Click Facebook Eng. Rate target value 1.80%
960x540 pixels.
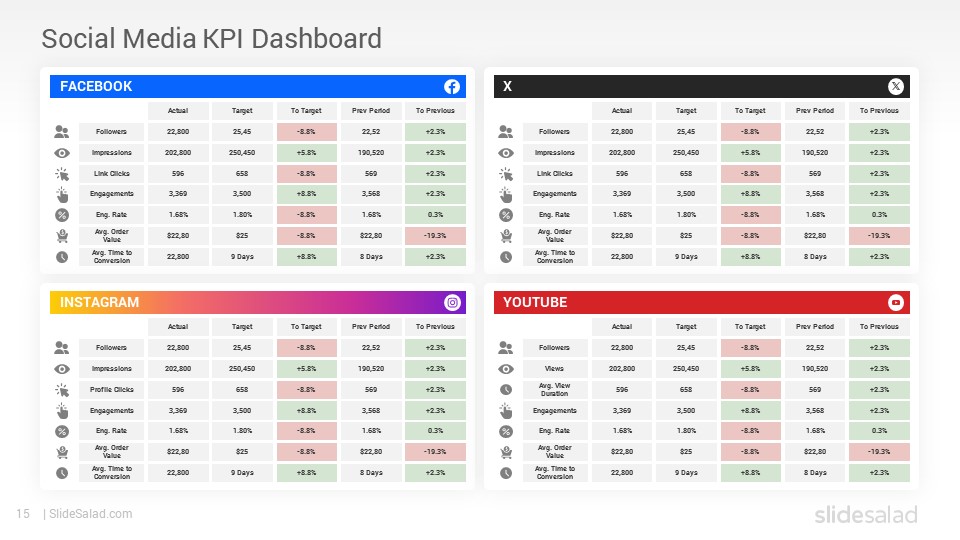pyautogui.click(x=242, y=215)
